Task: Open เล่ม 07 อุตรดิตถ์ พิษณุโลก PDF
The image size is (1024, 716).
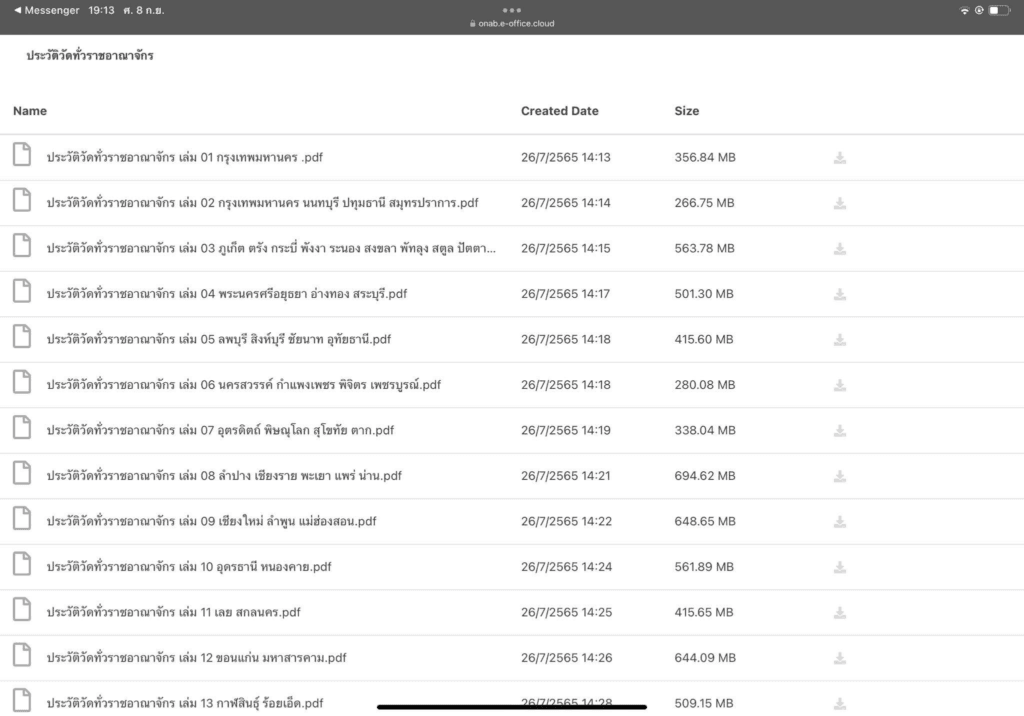Action: tap(220, 431)
